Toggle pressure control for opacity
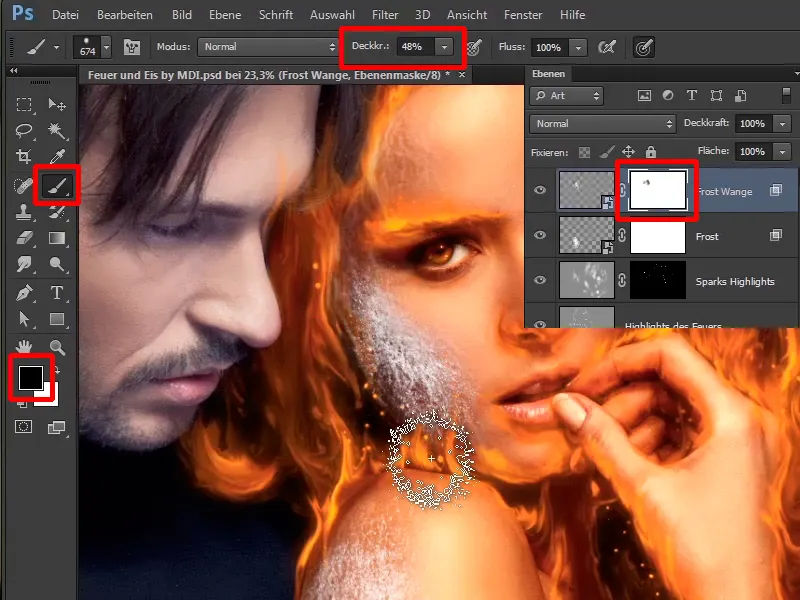Image resolution: width=800 pixels, height=600 pixels. tap(474, 47)
